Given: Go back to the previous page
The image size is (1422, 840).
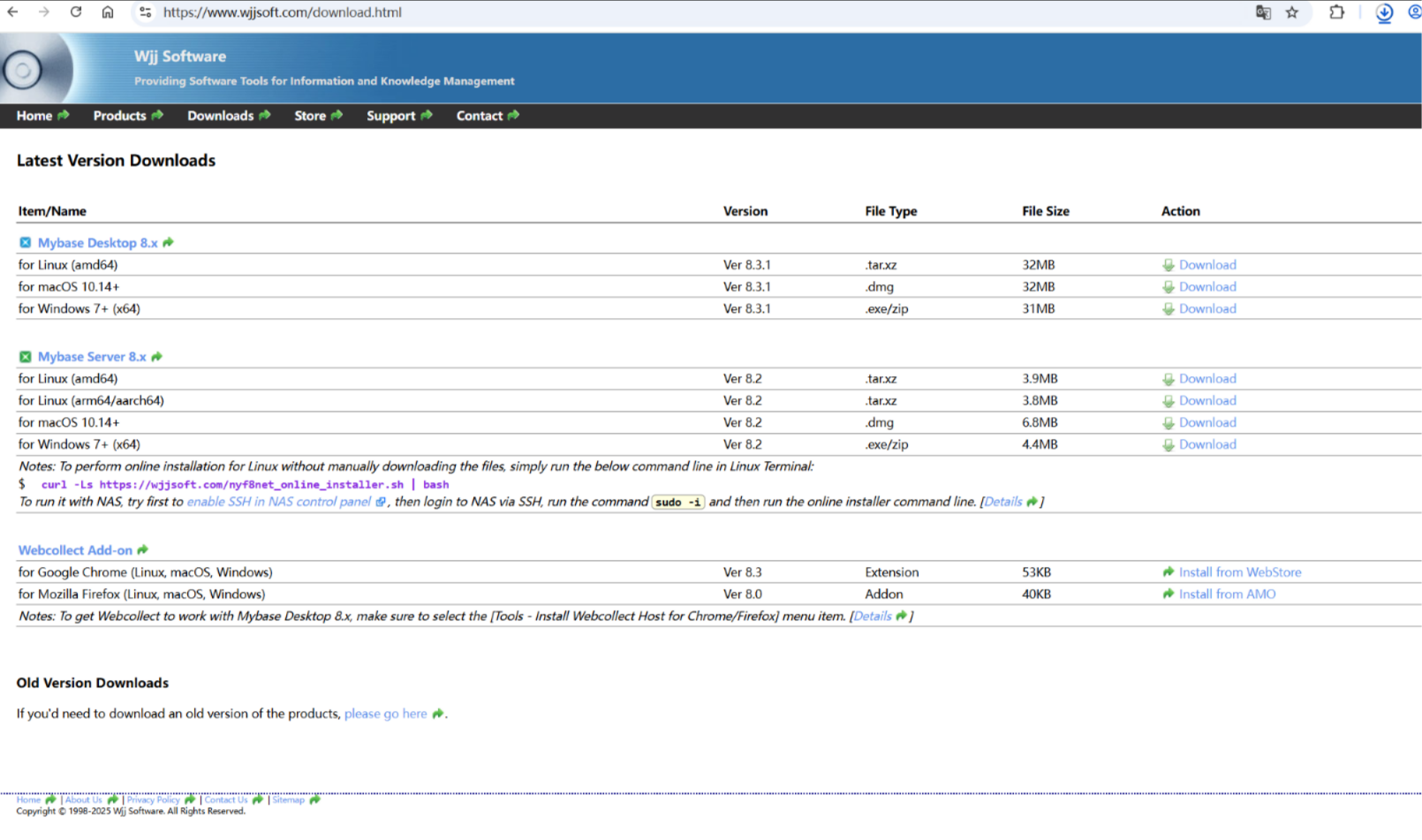Looking at the screenshot, I should click(13, 12).
